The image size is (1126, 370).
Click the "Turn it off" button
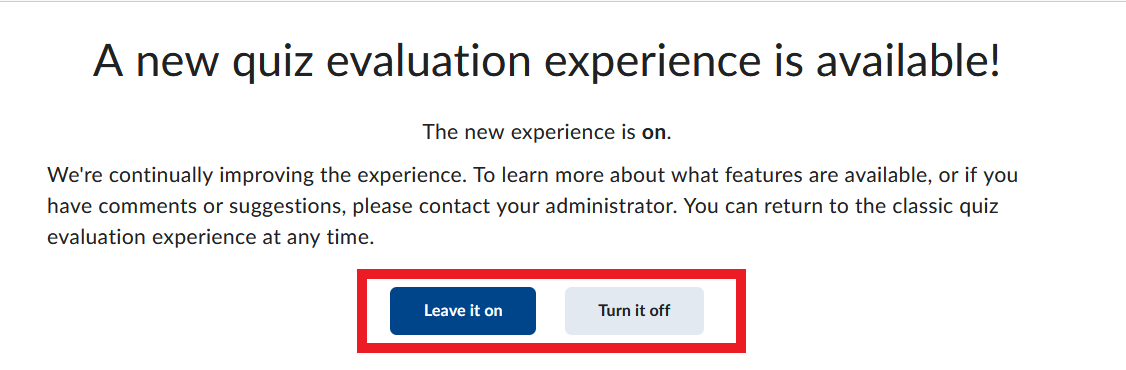click(x=634, y=311)
